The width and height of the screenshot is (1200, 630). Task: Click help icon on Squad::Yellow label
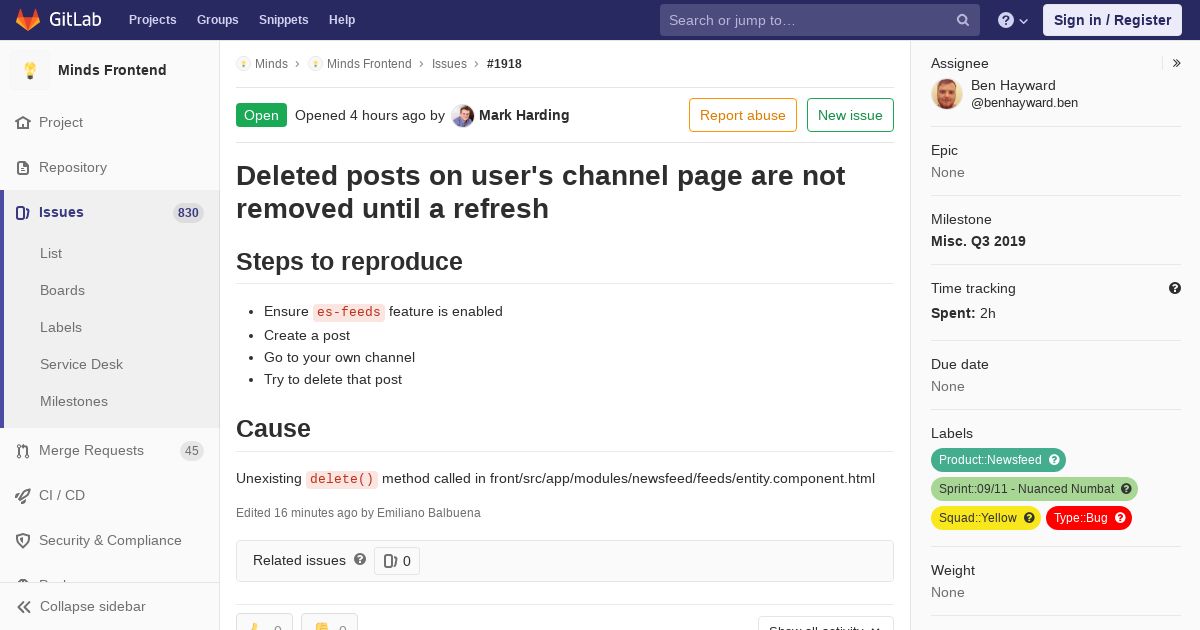point(1029,518)
